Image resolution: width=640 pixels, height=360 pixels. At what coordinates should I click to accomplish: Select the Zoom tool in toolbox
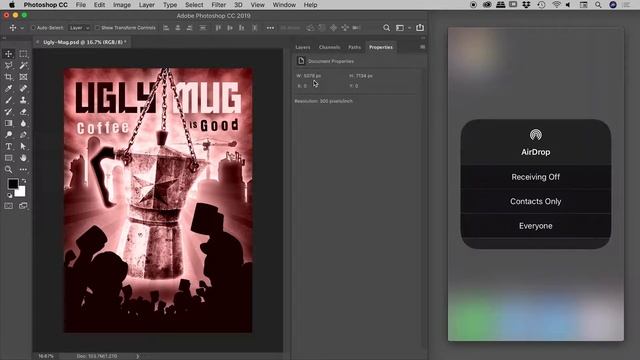click(x=9, y=169)
